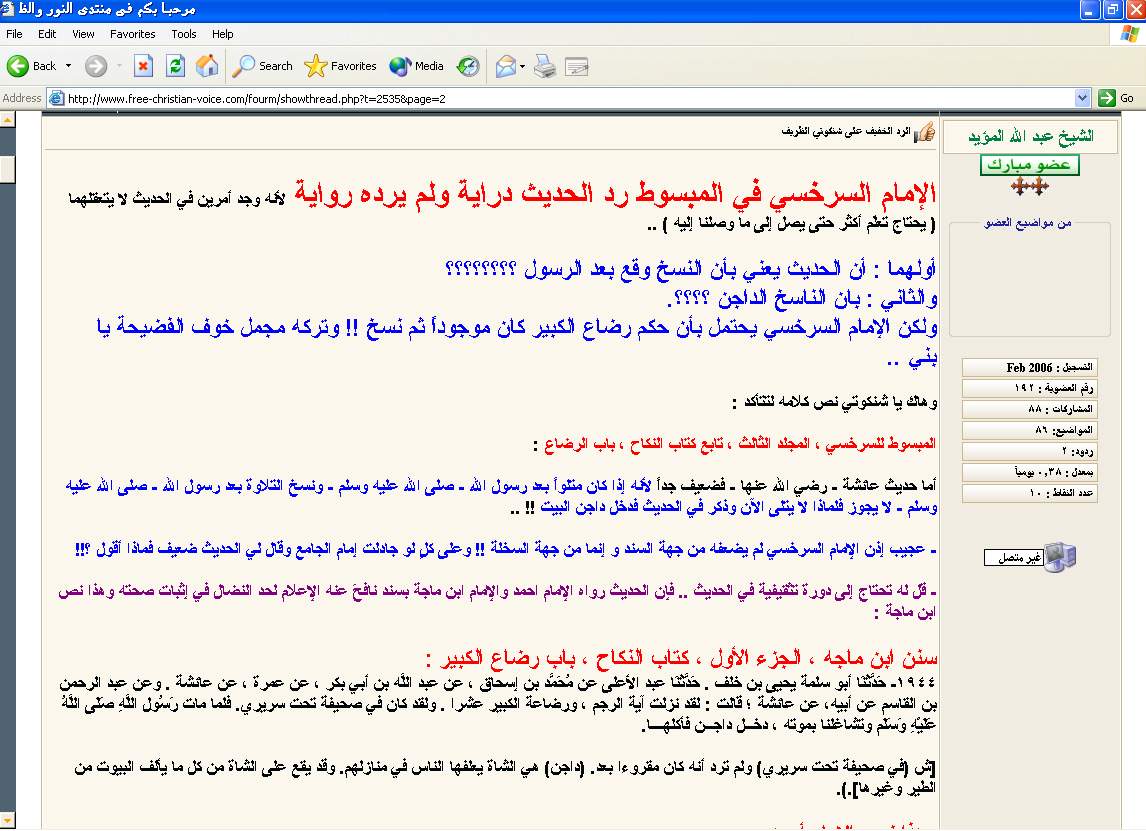This screenshot has width=1146, height=831.
Task: Click the رقم العضوية member number row
Action: click(1030, 387)
